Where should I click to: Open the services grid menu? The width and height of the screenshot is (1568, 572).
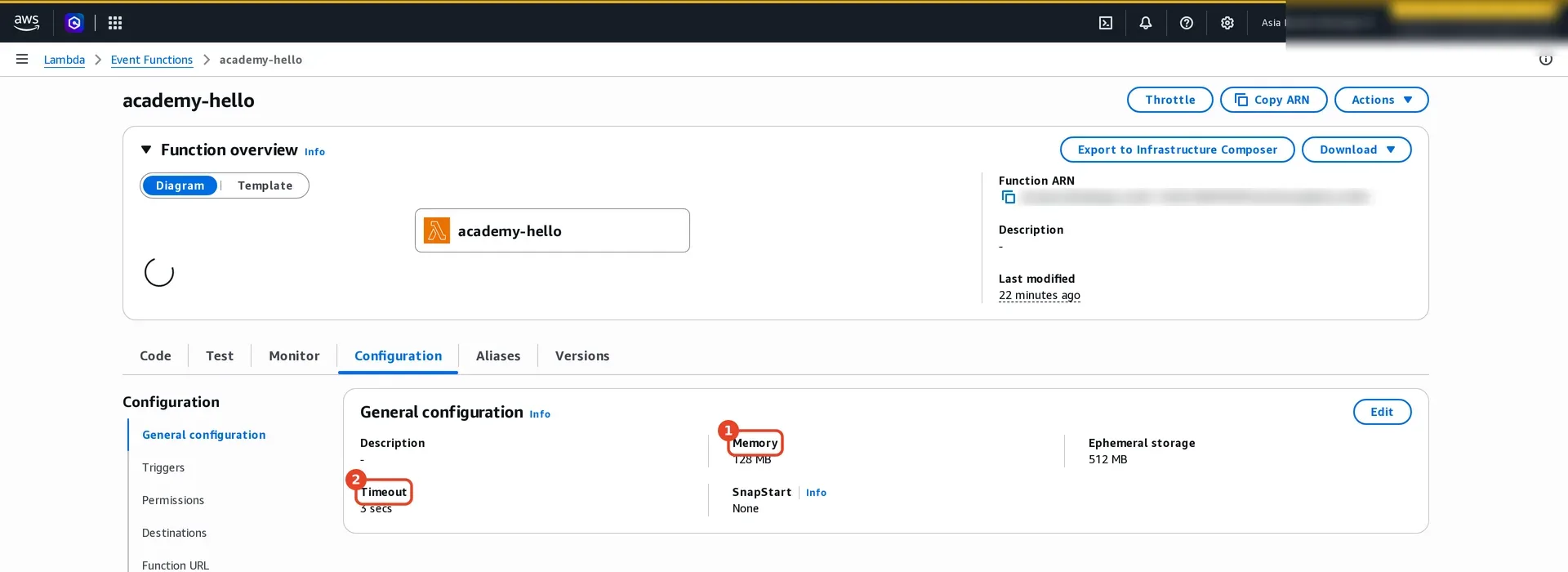pos(115,23)
